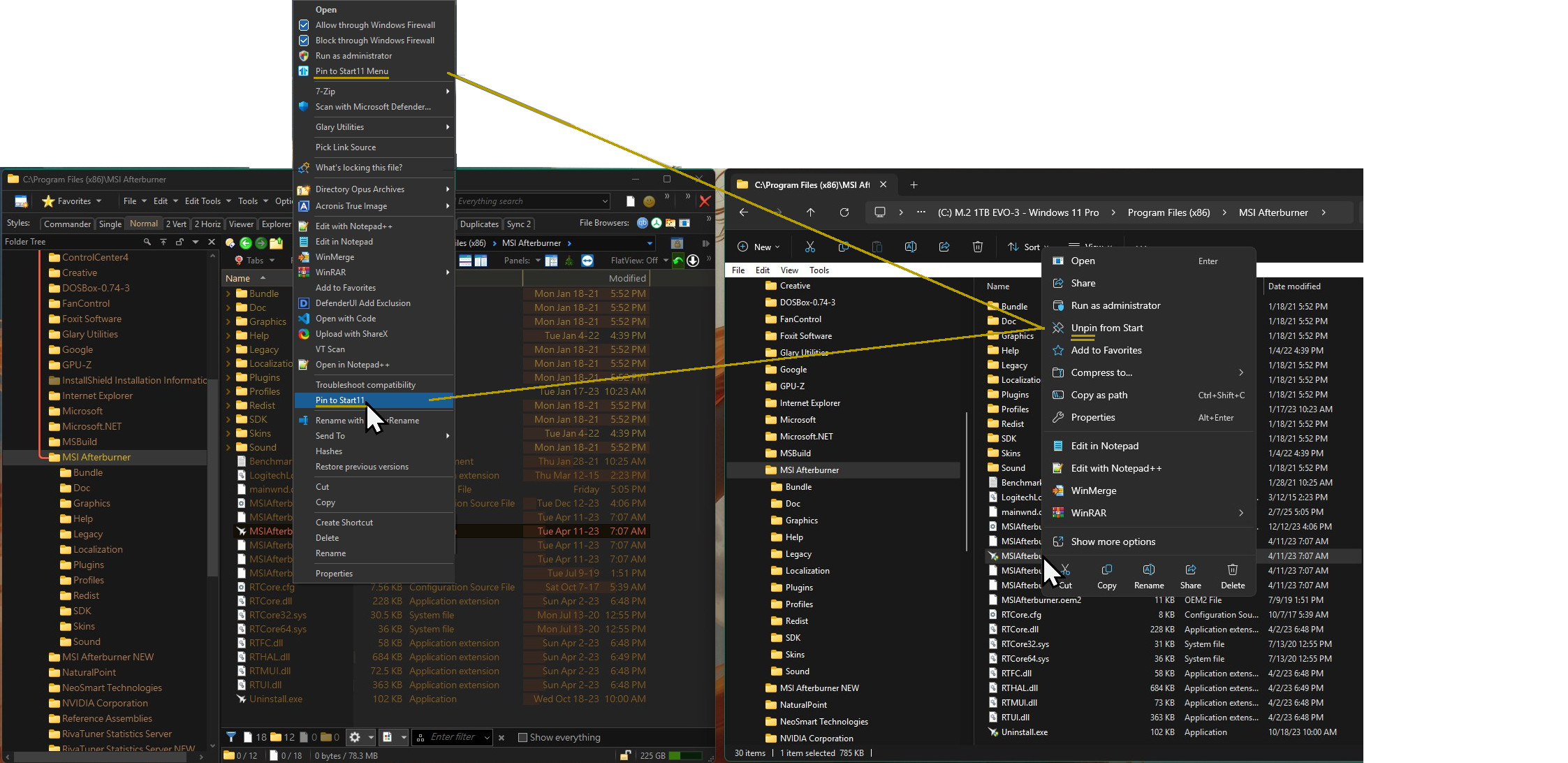
Task: Expand the Bundle folder in Opus file list
Action: point(228,294)
